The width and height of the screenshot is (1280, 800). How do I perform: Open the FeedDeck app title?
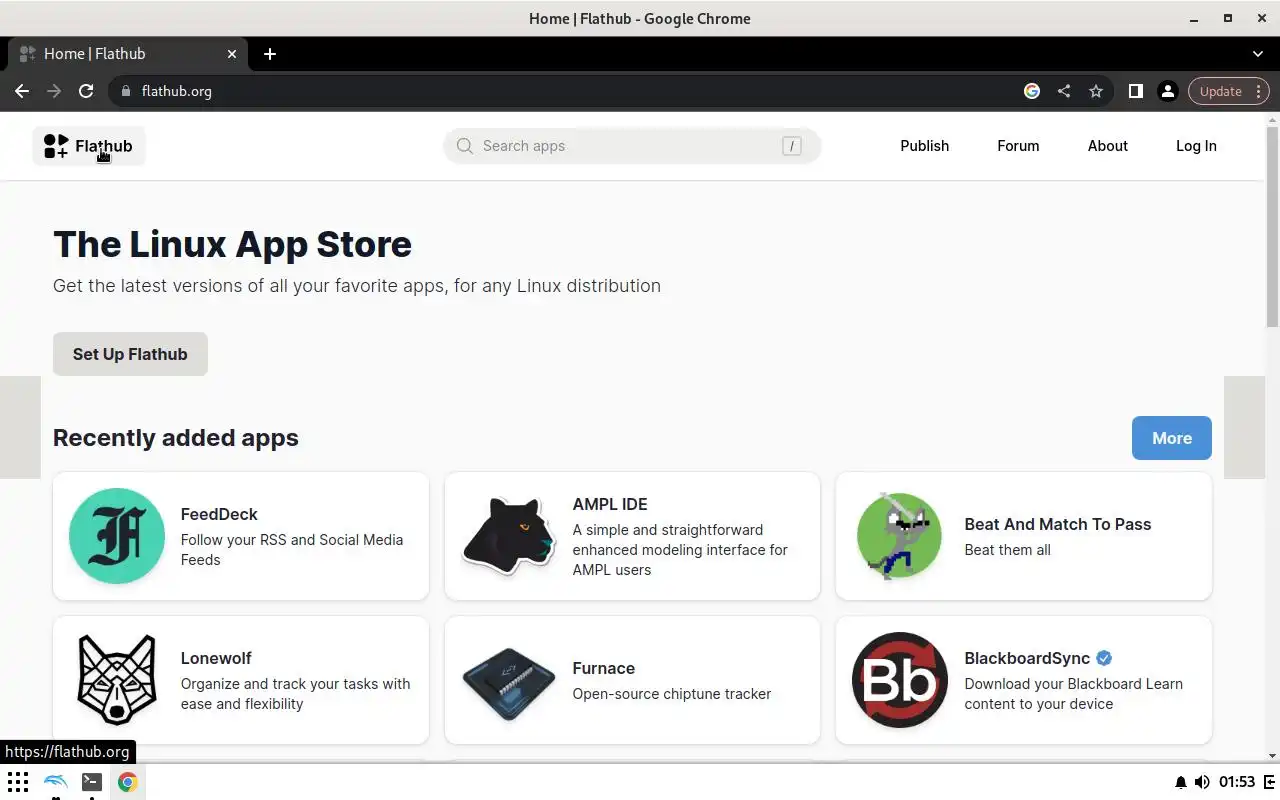[219, 514]
